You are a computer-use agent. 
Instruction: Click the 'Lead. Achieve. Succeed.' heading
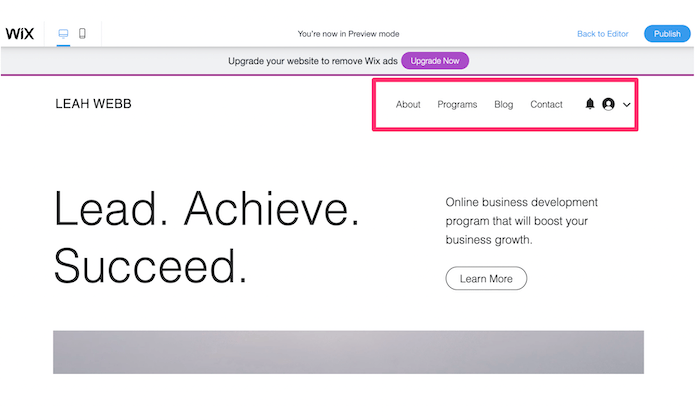pos(206,237)
